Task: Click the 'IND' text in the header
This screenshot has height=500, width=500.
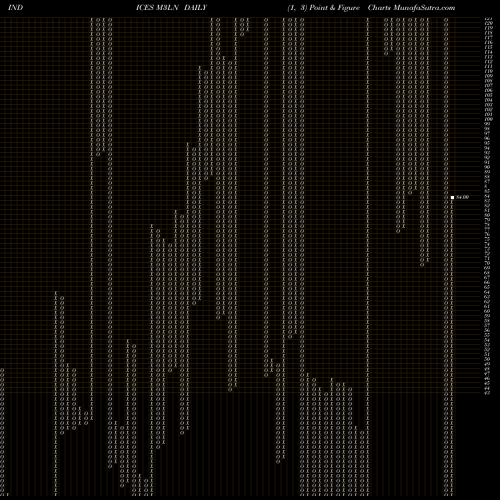Action: point(15,8)
